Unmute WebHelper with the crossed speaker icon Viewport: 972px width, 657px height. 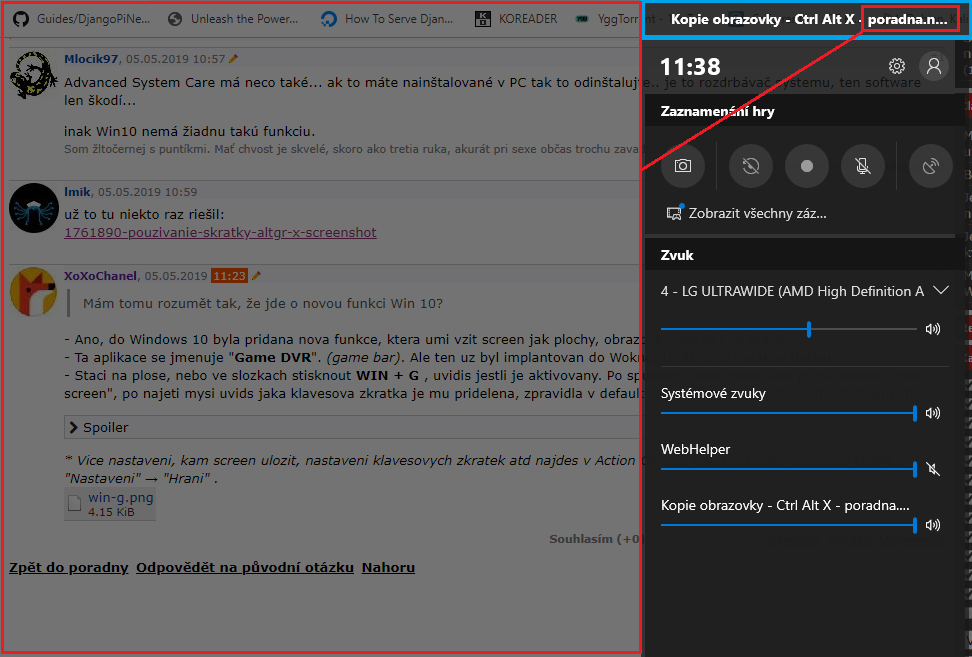click(x=933, y=469)
